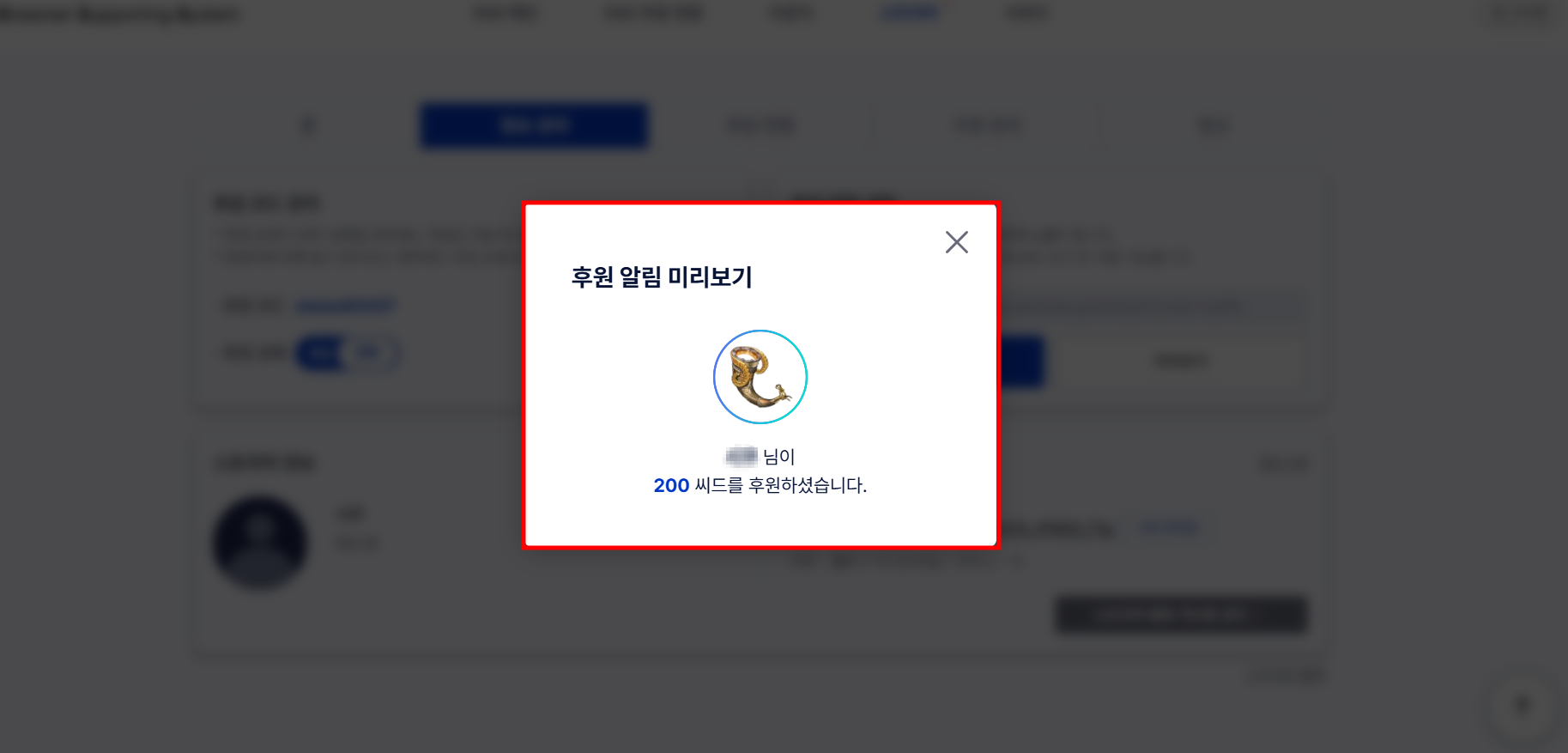Open the first blurred tab in the row
The height and width of the screenshot is (753, 1568).
[308, 125]
